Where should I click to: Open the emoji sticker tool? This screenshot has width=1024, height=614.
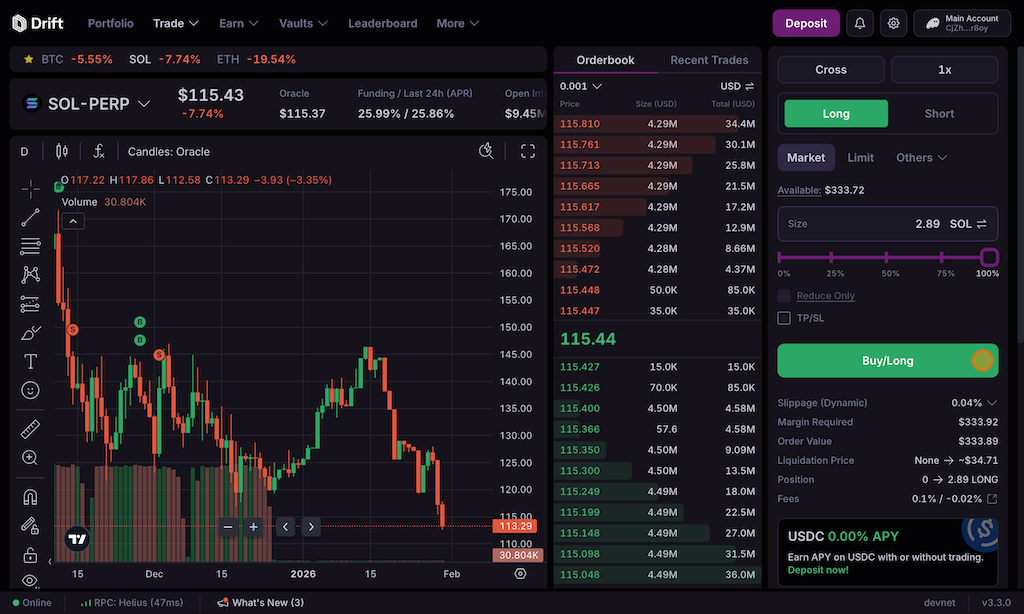click(30, 390)
